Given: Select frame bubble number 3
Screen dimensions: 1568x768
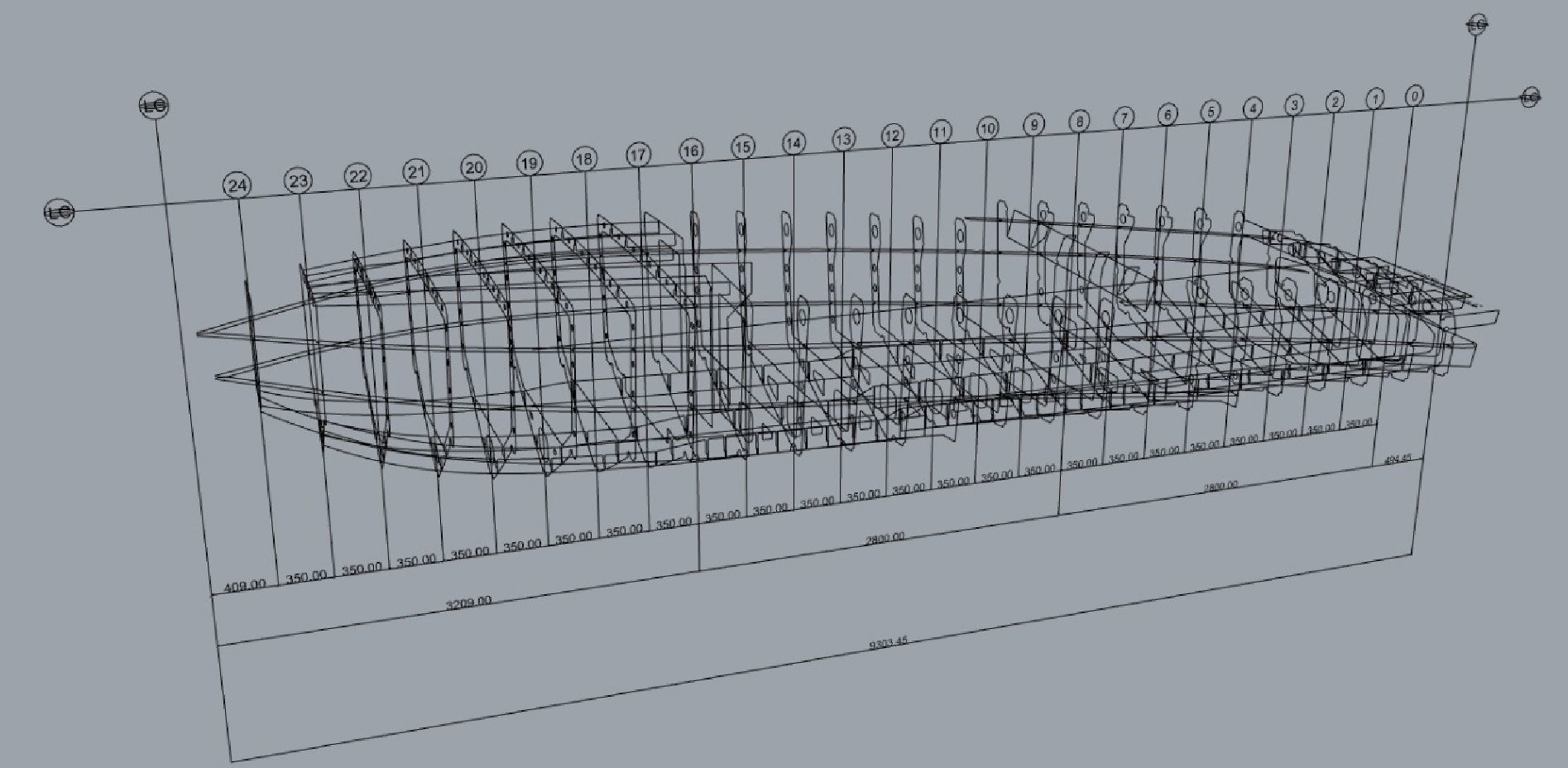Looking at the screenshot, I should (1294, 105).
